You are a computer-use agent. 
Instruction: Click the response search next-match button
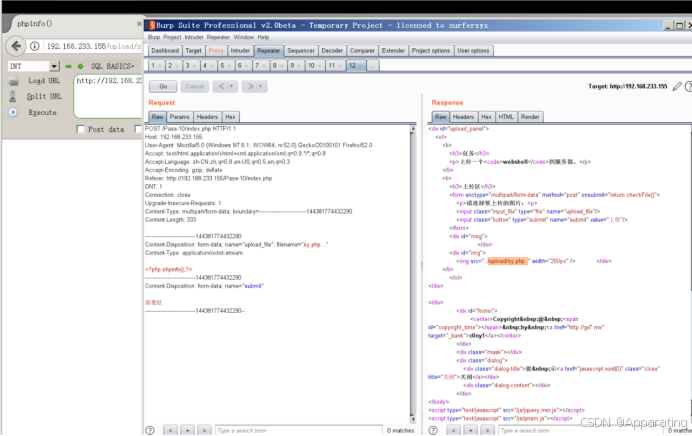487,430
